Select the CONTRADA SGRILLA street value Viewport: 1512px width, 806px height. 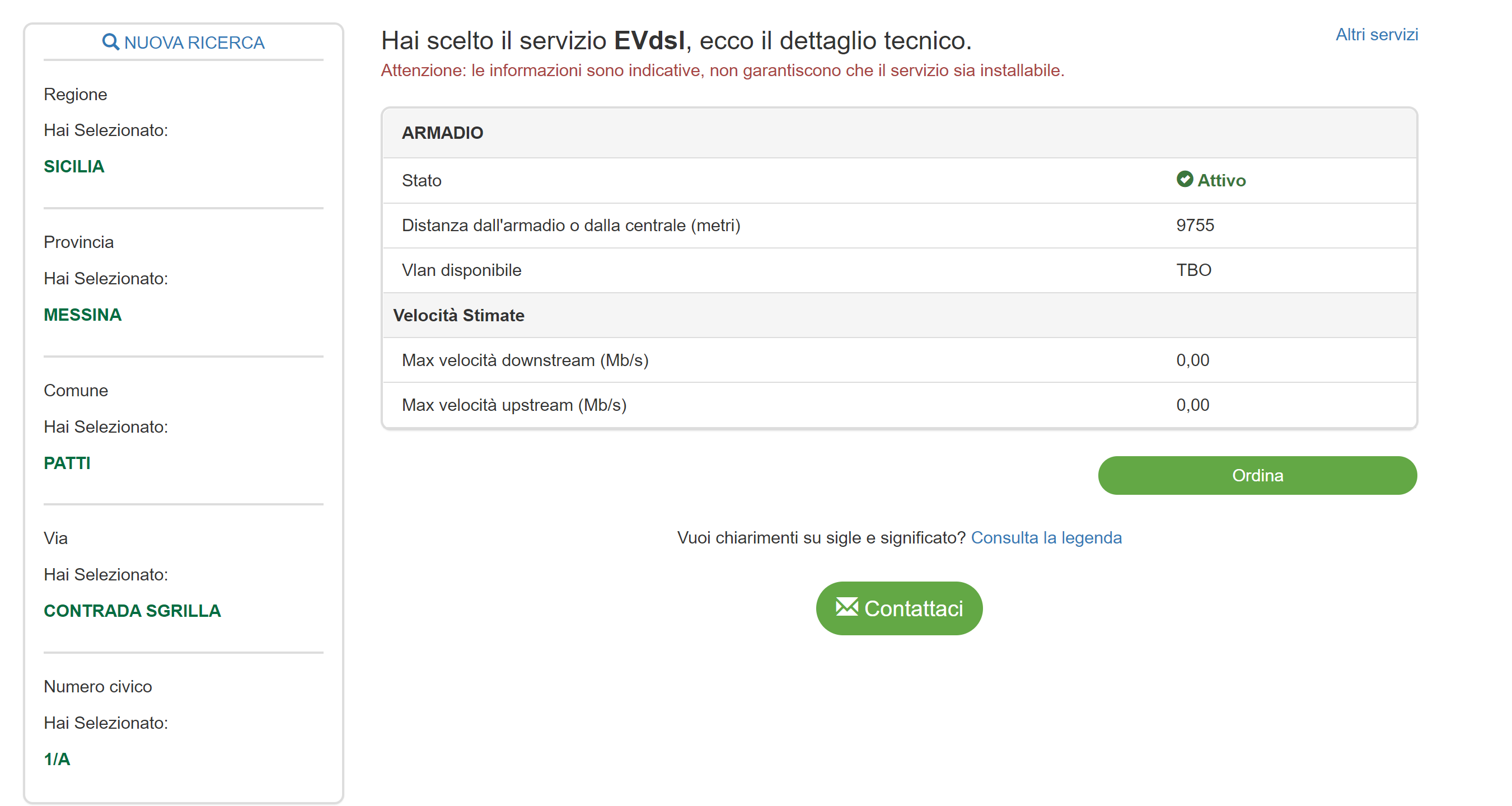(132, 611)
